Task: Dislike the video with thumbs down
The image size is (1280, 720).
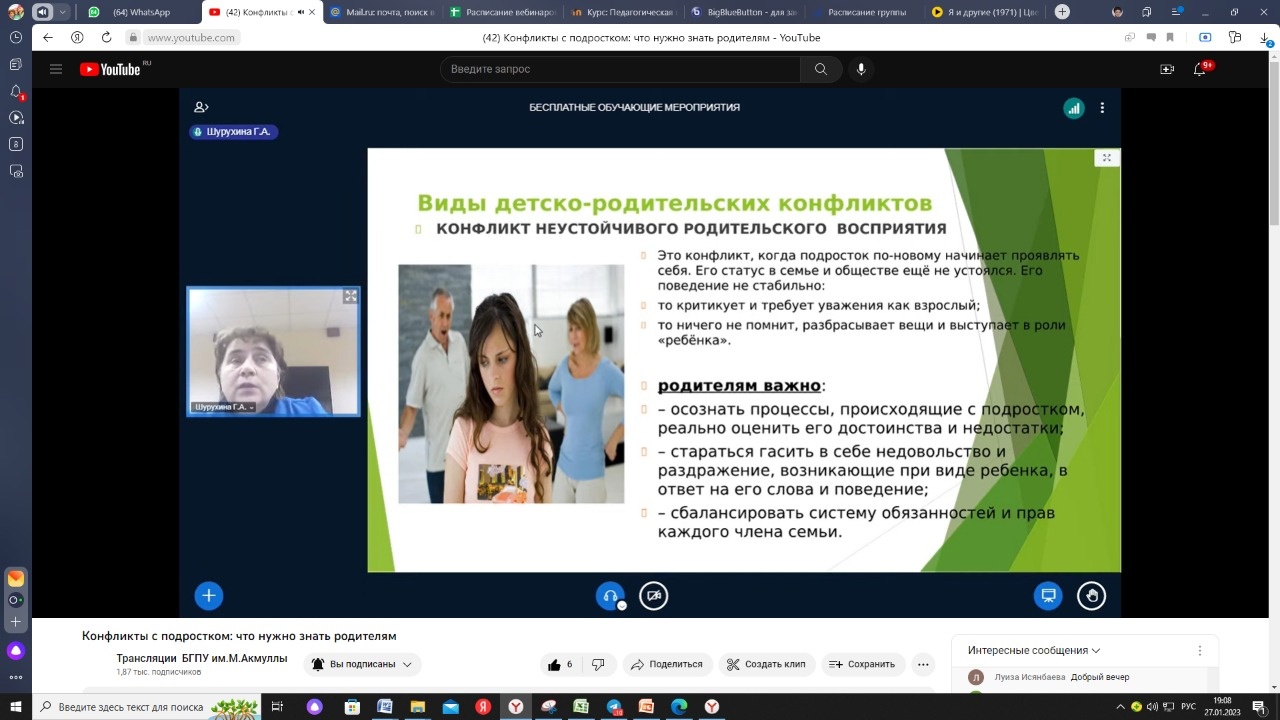Action: [x=598, y=664]
